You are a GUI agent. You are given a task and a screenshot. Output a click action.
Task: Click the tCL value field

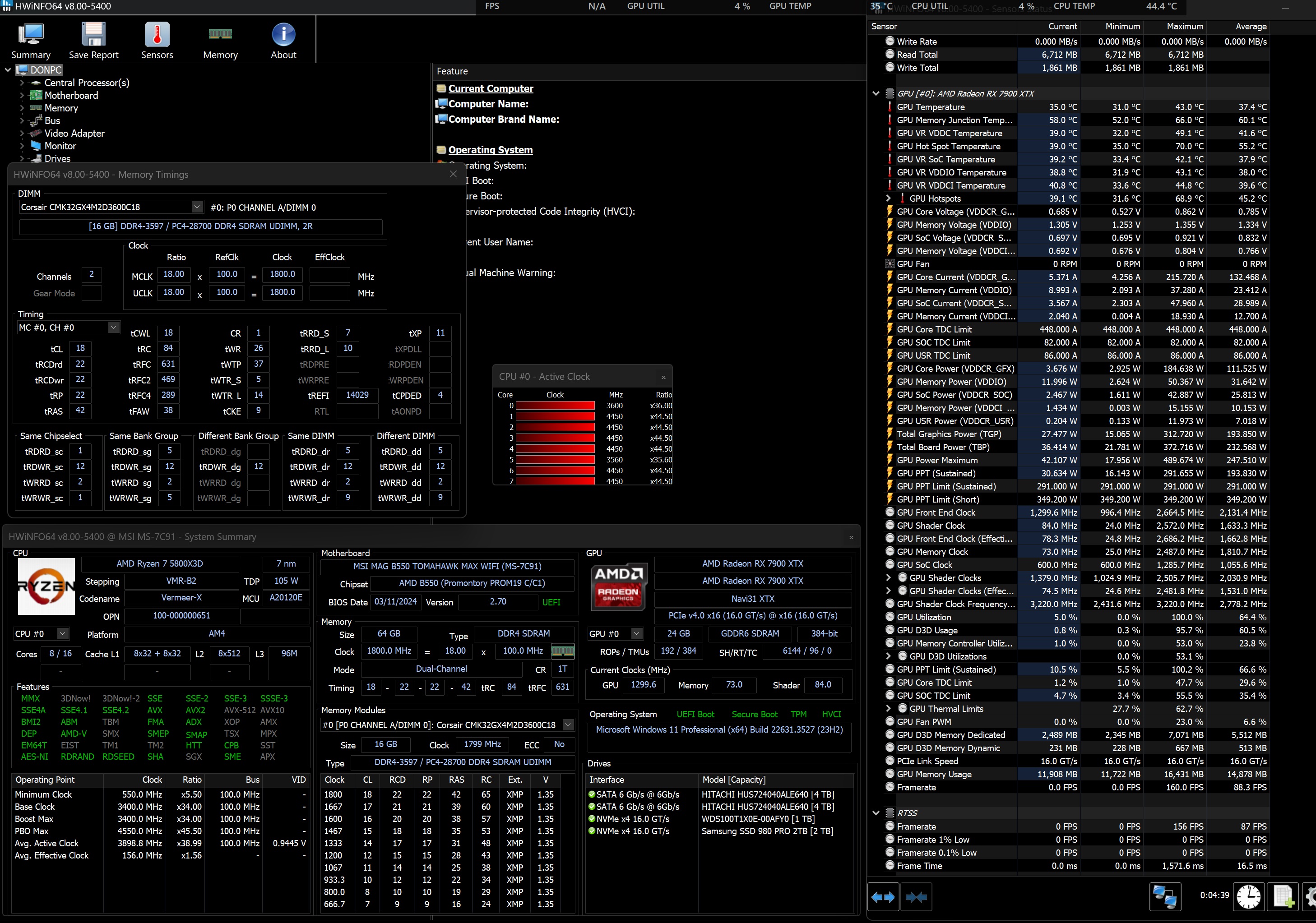(x=80, y=348)
